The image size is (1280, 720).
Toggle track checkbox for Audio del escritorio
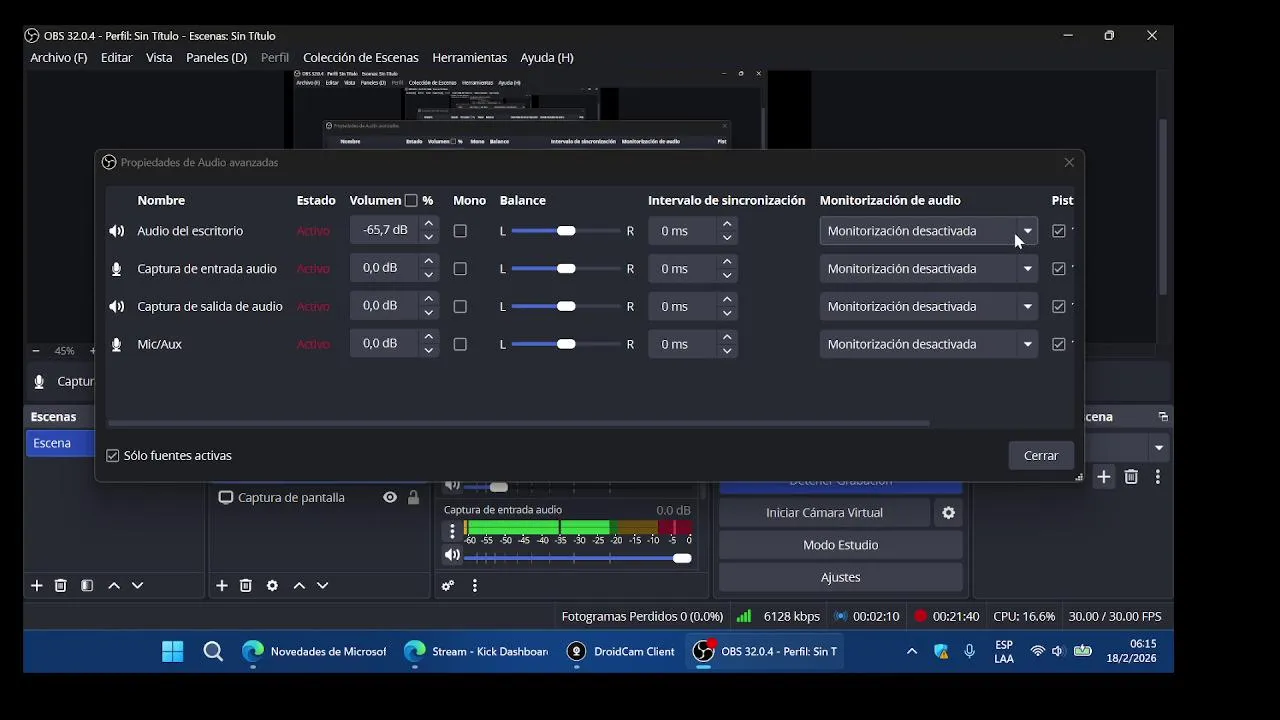point(1059,231)
